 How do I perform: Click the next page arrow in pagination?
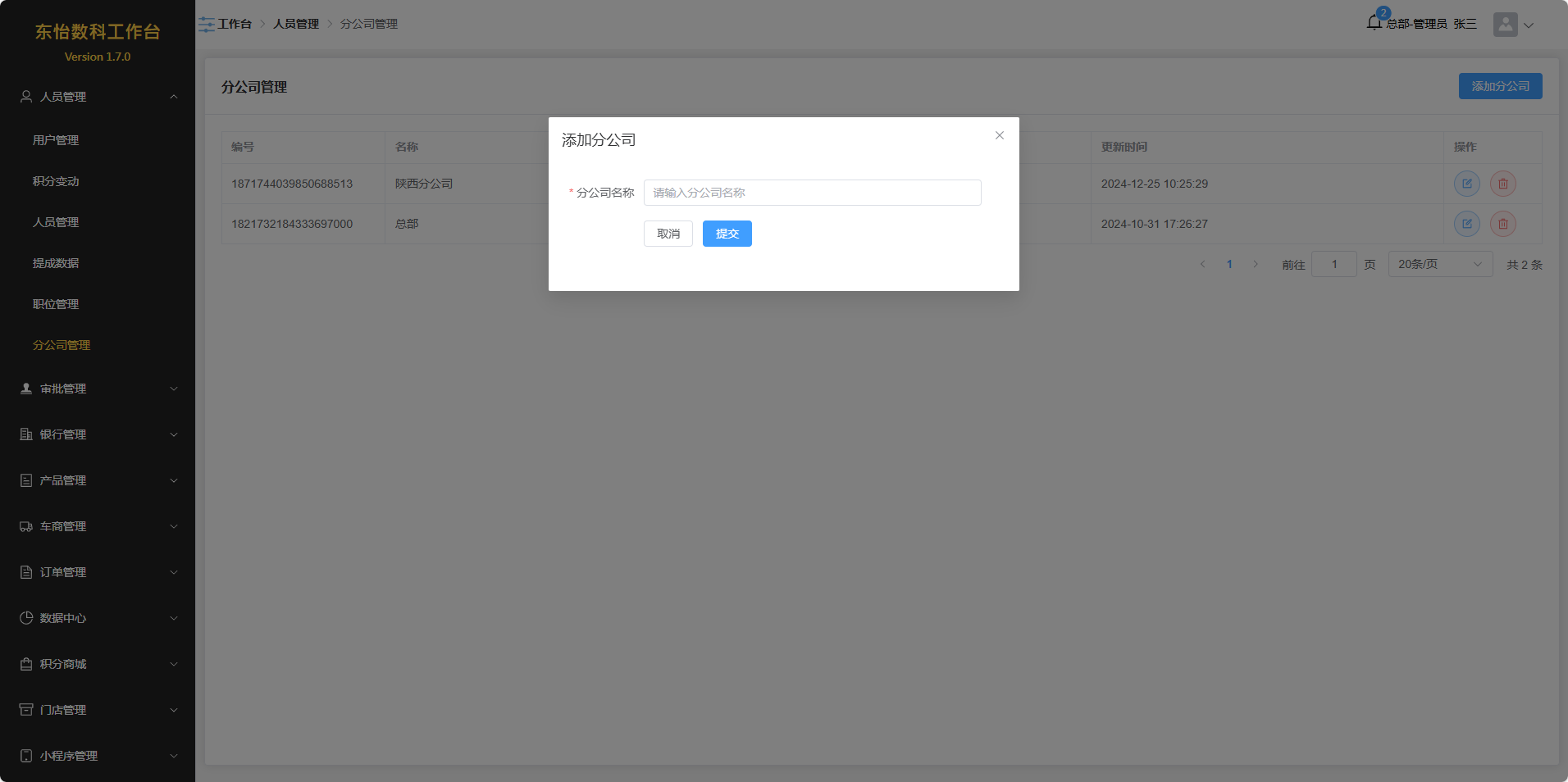click(x=1255, y=264)
